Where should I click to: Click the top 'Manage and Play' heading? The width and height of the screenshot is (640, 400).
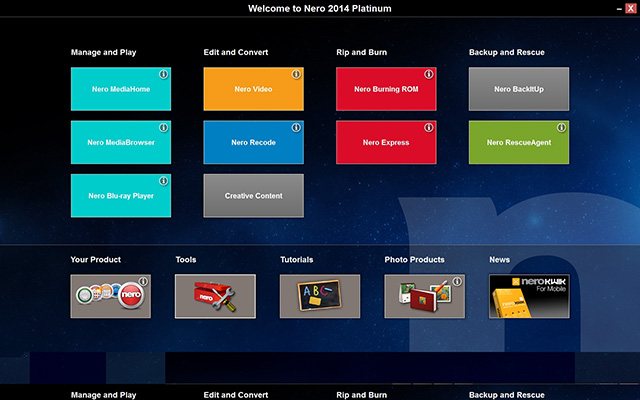104,52
